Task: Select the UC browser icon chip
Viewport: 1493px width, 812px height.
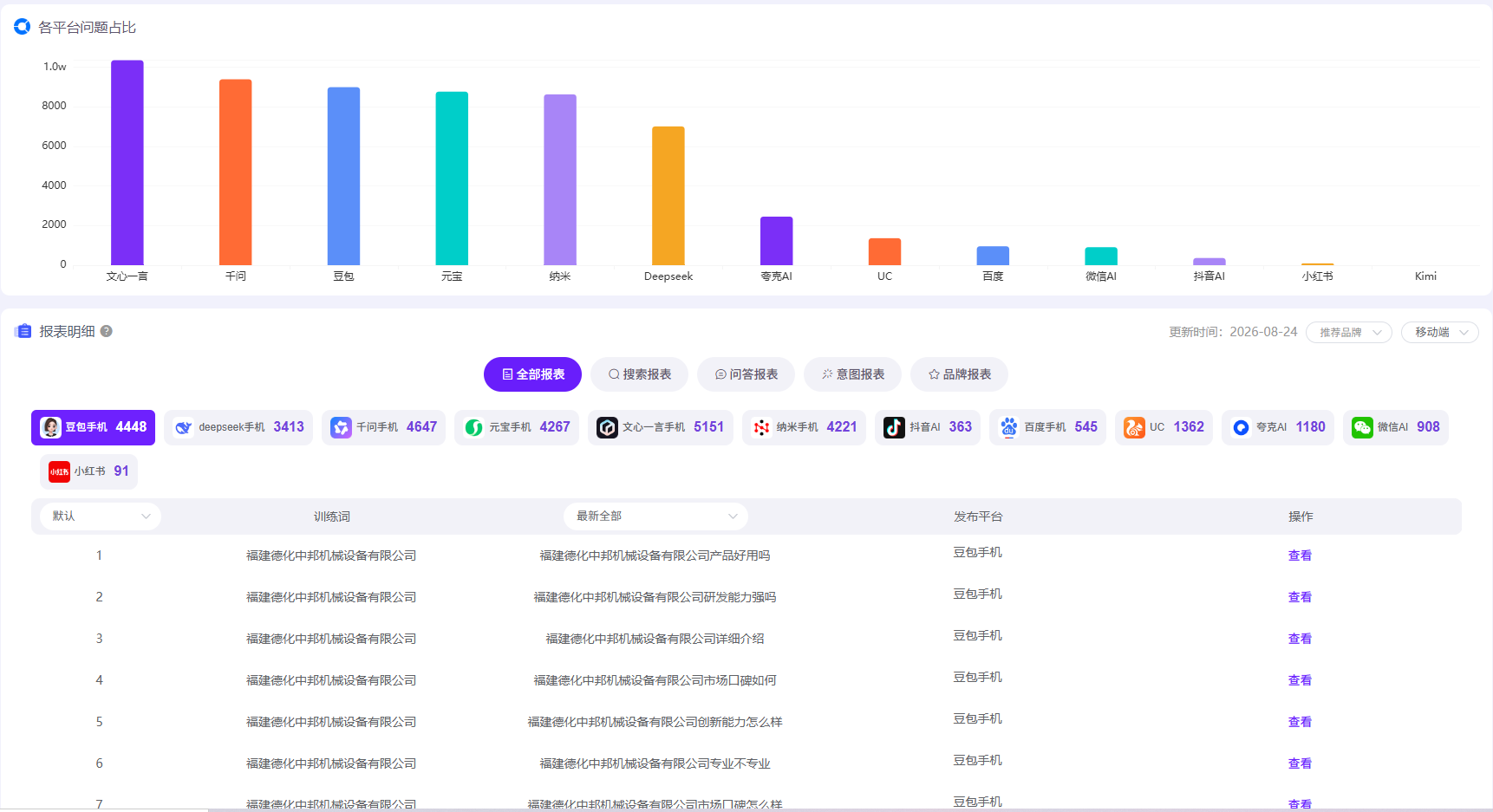Action: (x=1164, y=427)
